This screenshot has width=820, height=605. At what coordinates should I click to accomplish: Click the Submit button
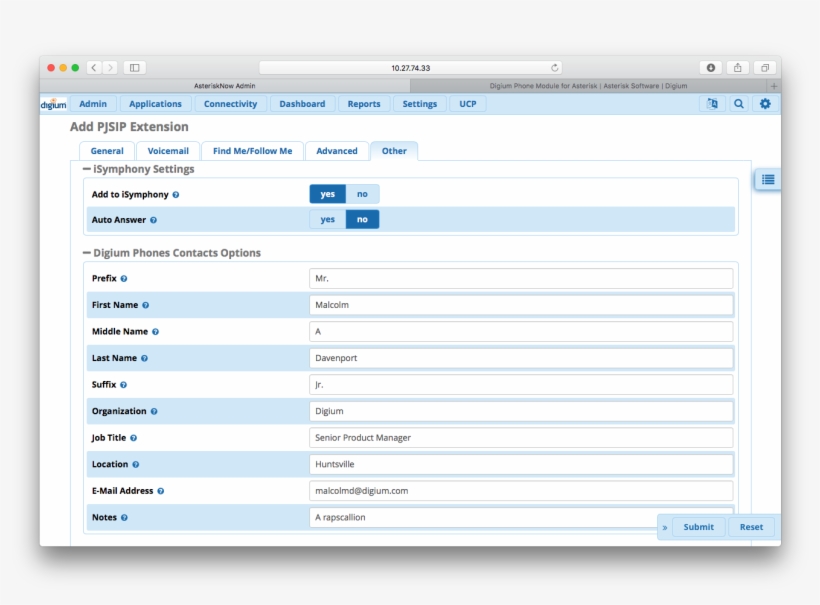pyautogui.click(x=699, y=527)
